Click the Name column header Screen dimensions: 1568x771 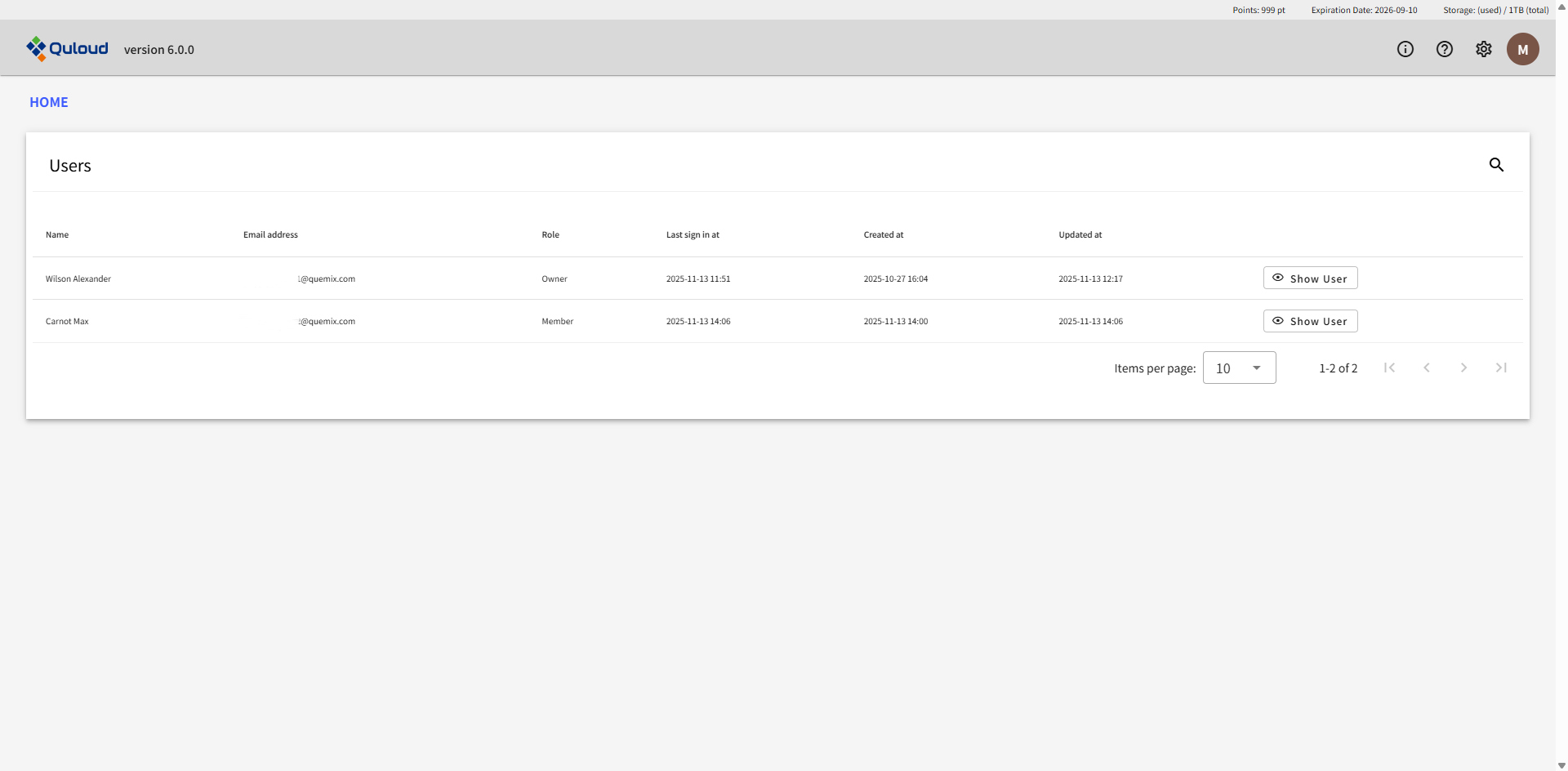[57, 234]
